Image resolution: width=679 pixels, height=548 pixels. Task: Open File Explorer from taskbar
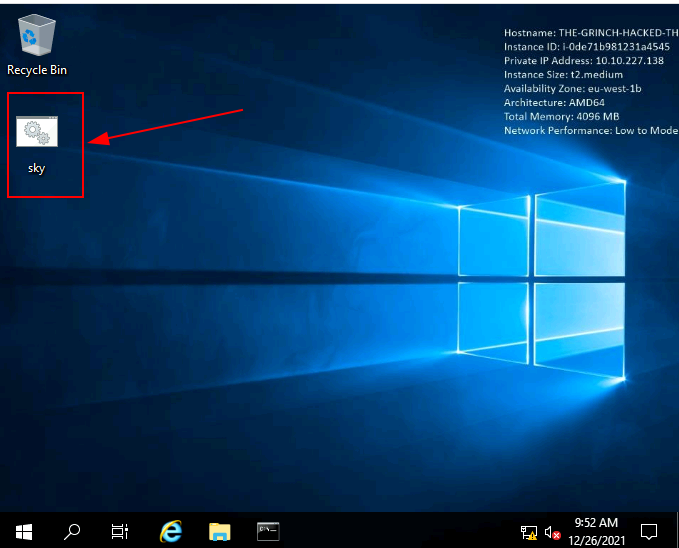[x=220, y=532]
